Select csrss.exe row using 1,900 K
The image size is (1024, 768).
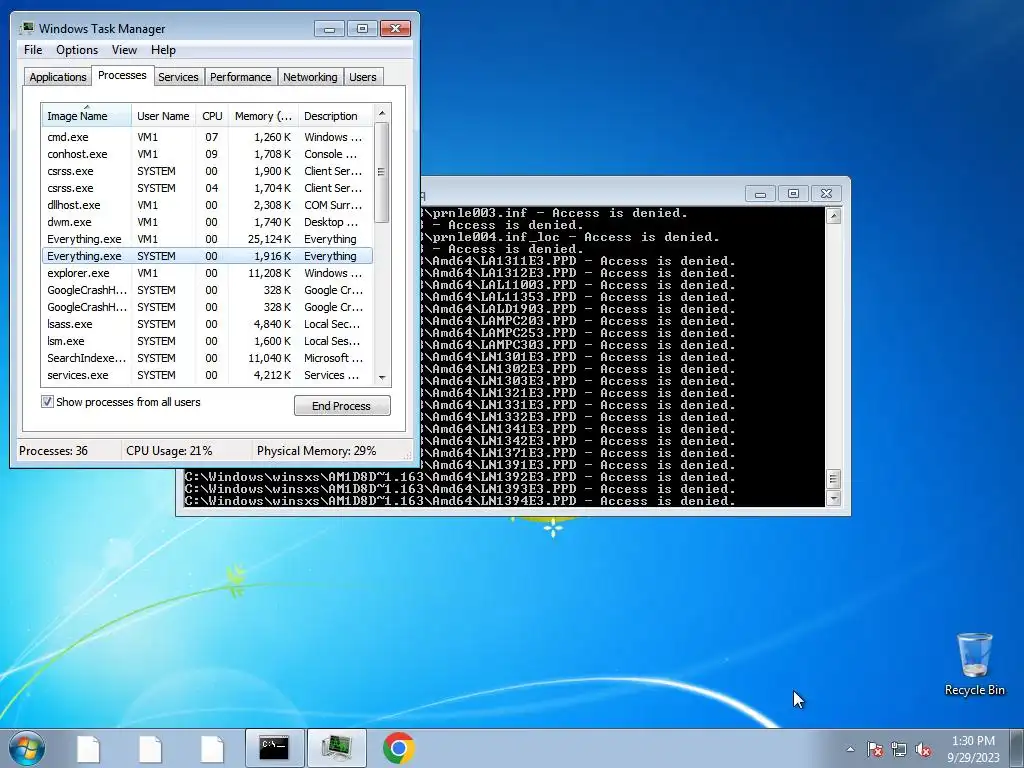click(x=207, y=171)
